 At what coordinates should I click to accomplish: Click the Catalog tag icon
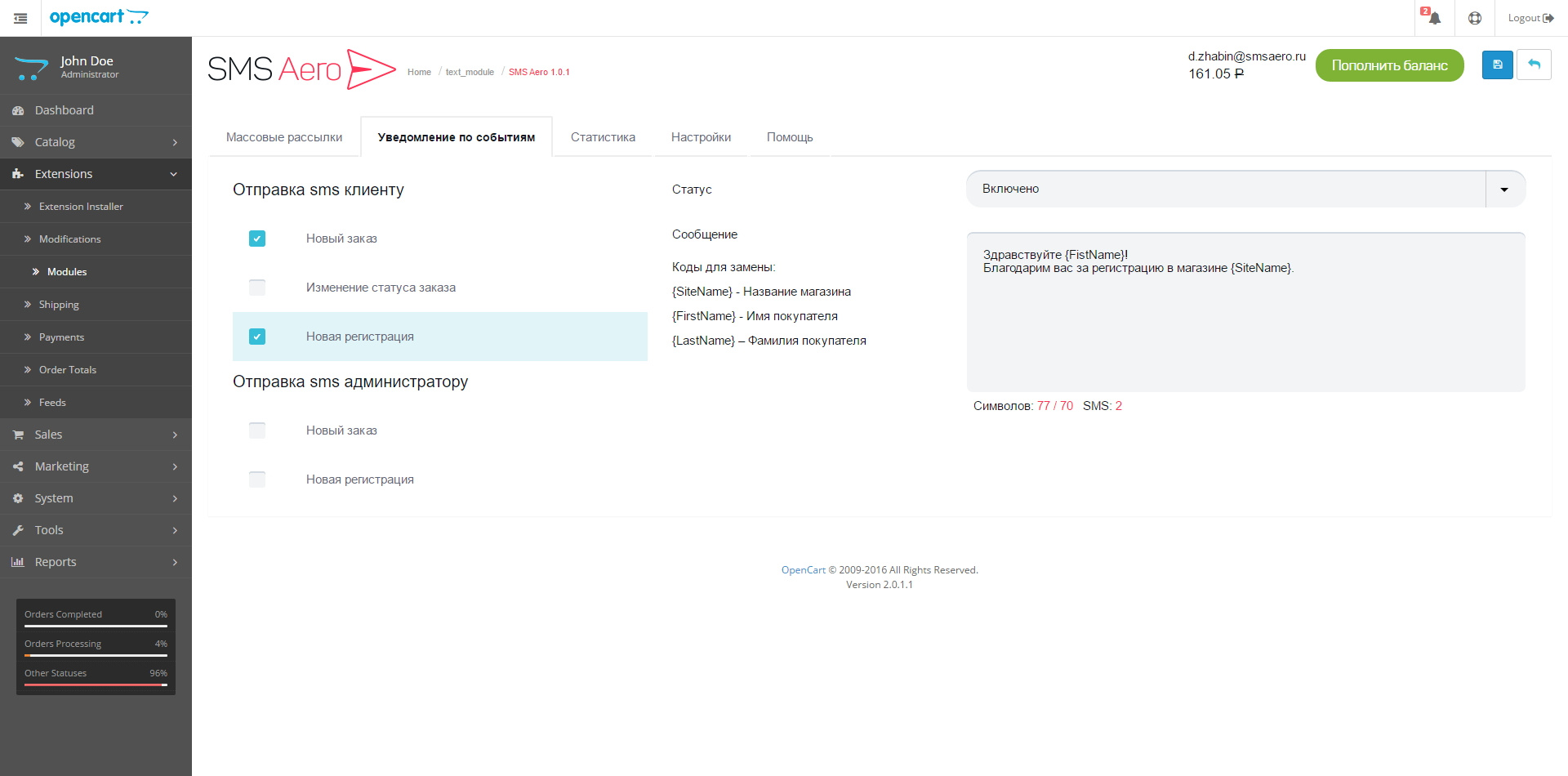tap(18, 142)
